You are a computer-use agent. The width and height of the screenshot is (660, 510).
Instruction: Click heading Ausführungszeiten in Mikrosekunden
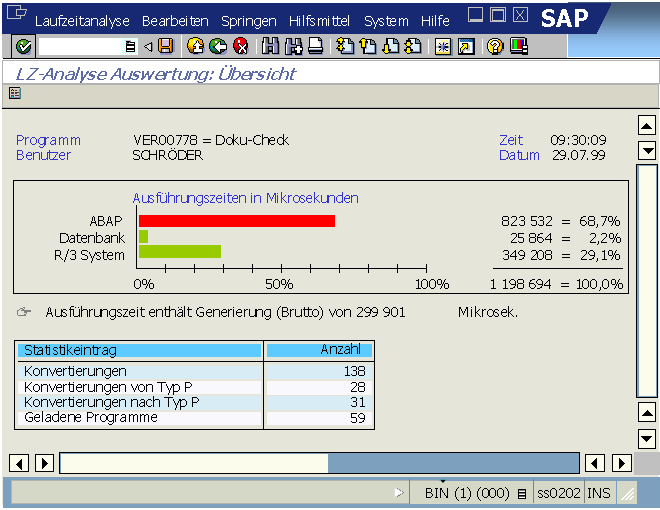click(x=246, y=198)
